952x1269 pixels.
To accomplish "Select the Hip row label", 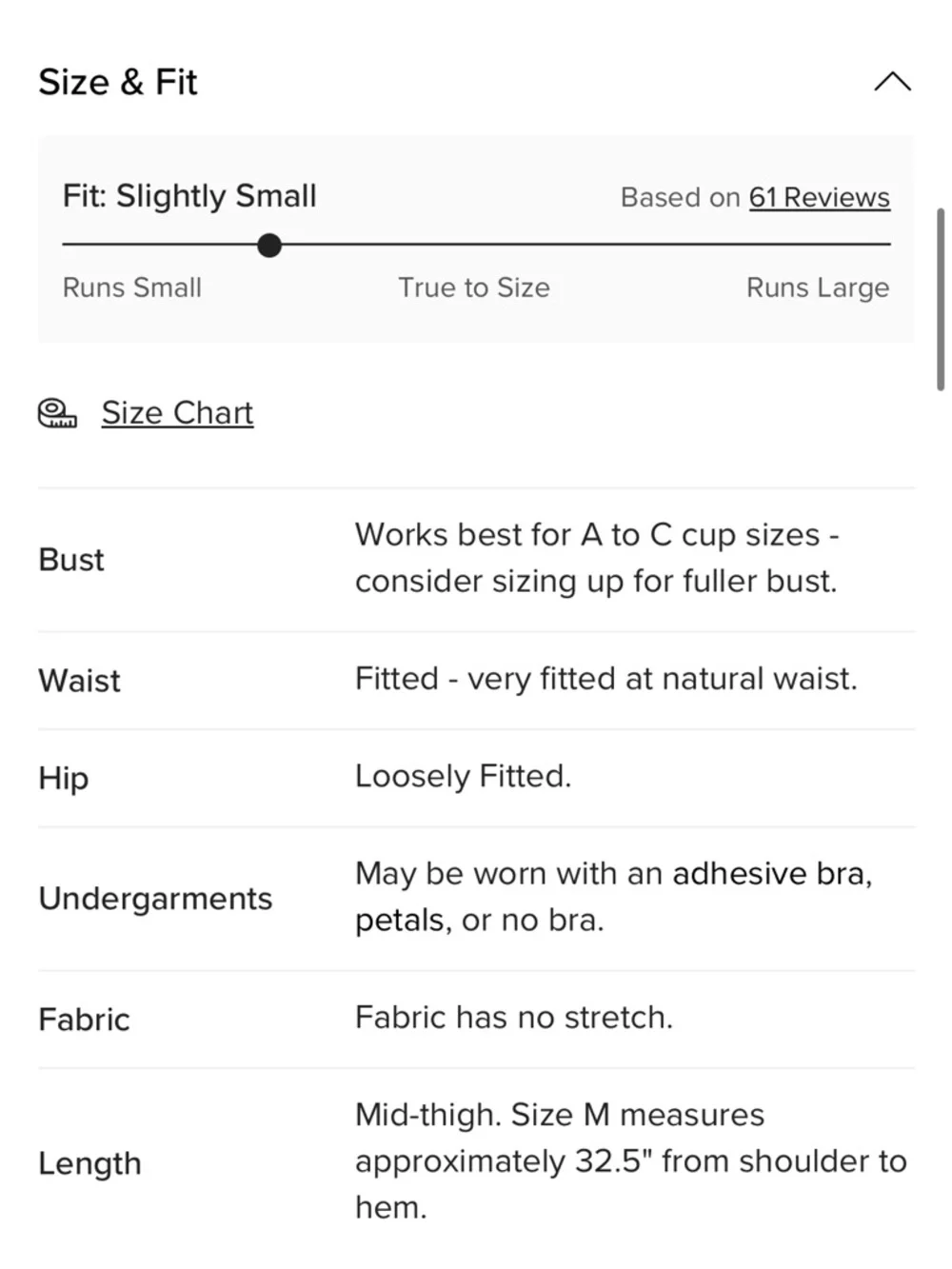I will [64, 778].
